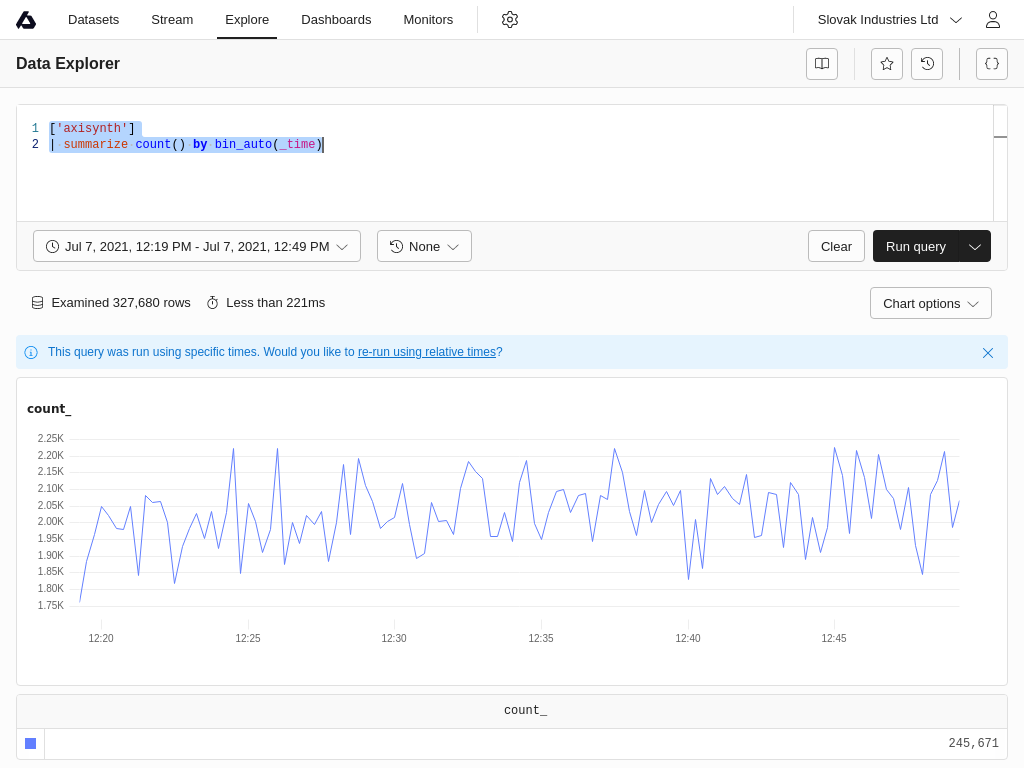The image size is (1024, 768).
Task: Toggle the count_ series legend square
Action: click(x=31, y=743)
